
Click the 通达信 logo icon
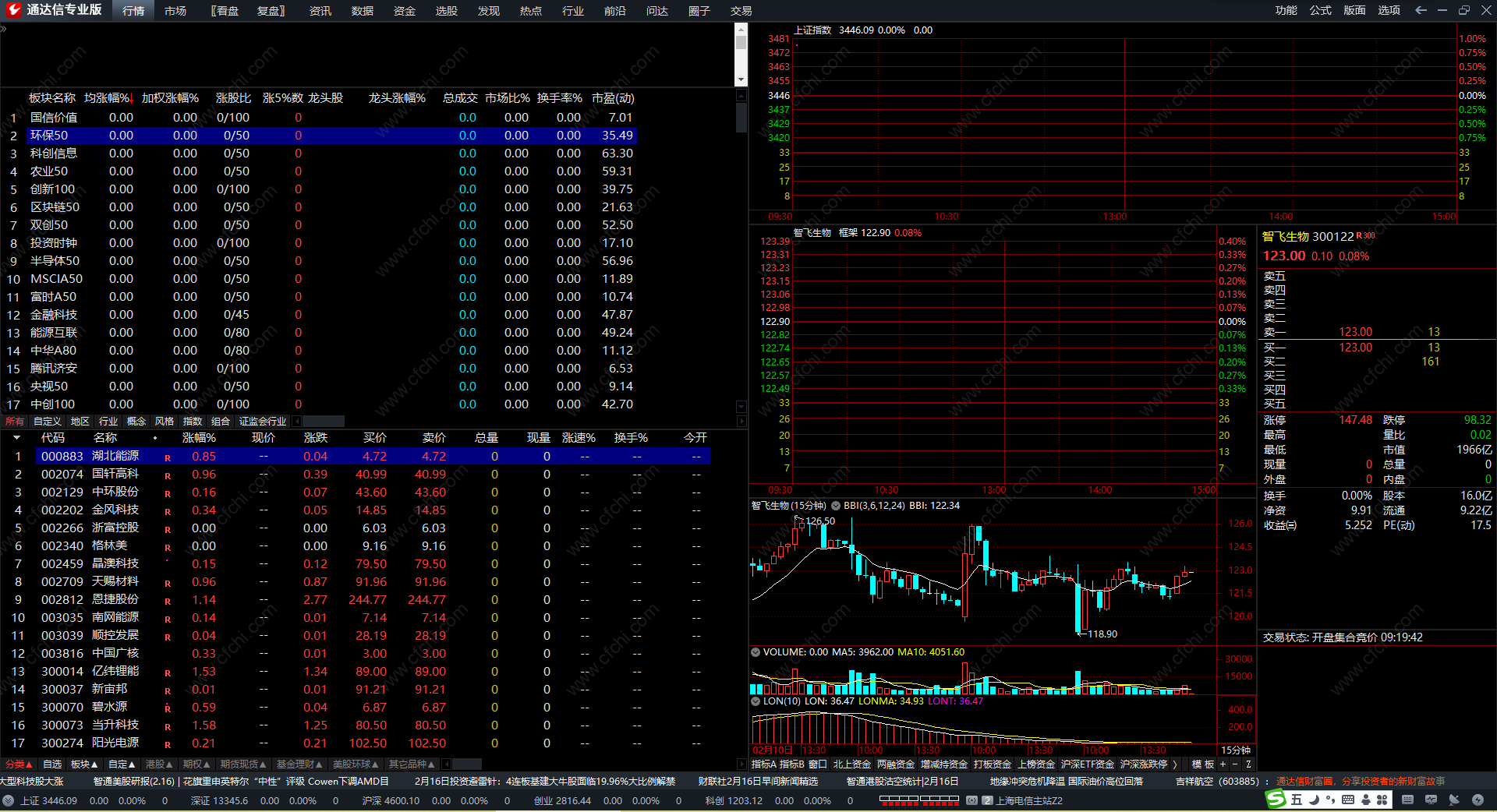(x=12, y=10)
